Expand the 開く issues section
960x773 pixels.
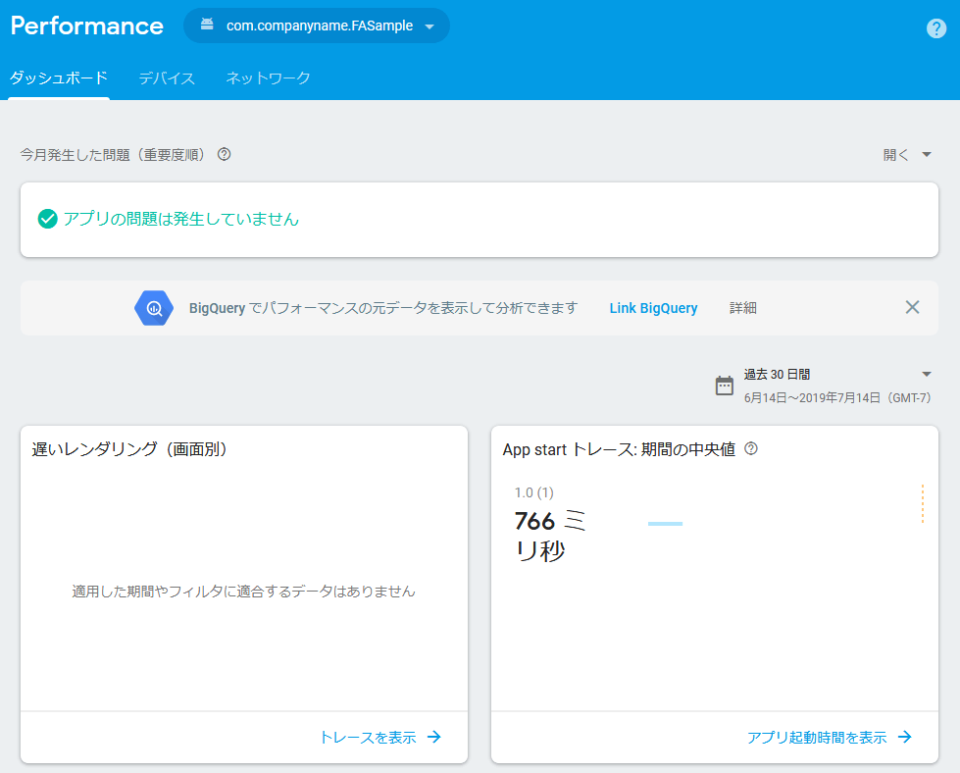pyautogui.click(x=905, y=154)
